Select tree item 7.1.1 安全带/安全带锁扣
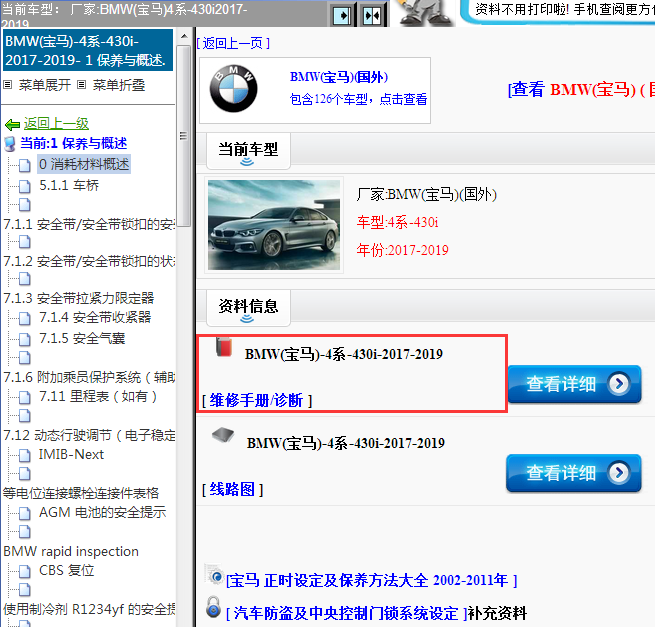 [89, 224]
